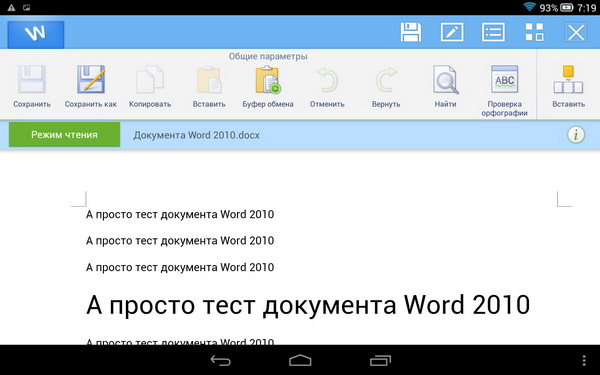Open the Android overflow three-dot menu
The width and height of the screenshot is (600, 375).
tap(584, 360)
